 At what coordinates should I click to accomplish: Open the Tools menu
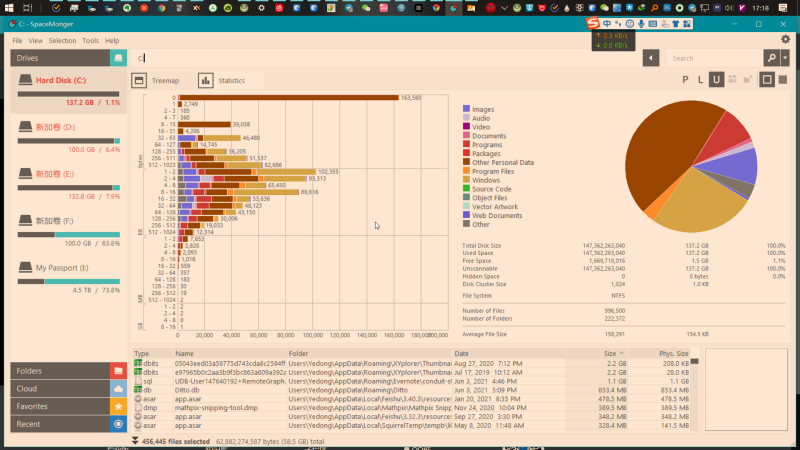[90, 41]
